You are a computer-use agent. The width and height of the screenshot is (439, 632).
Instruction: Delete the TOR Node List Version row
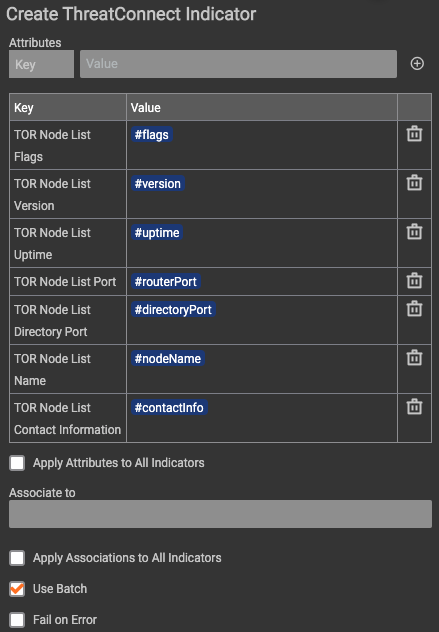414,183
